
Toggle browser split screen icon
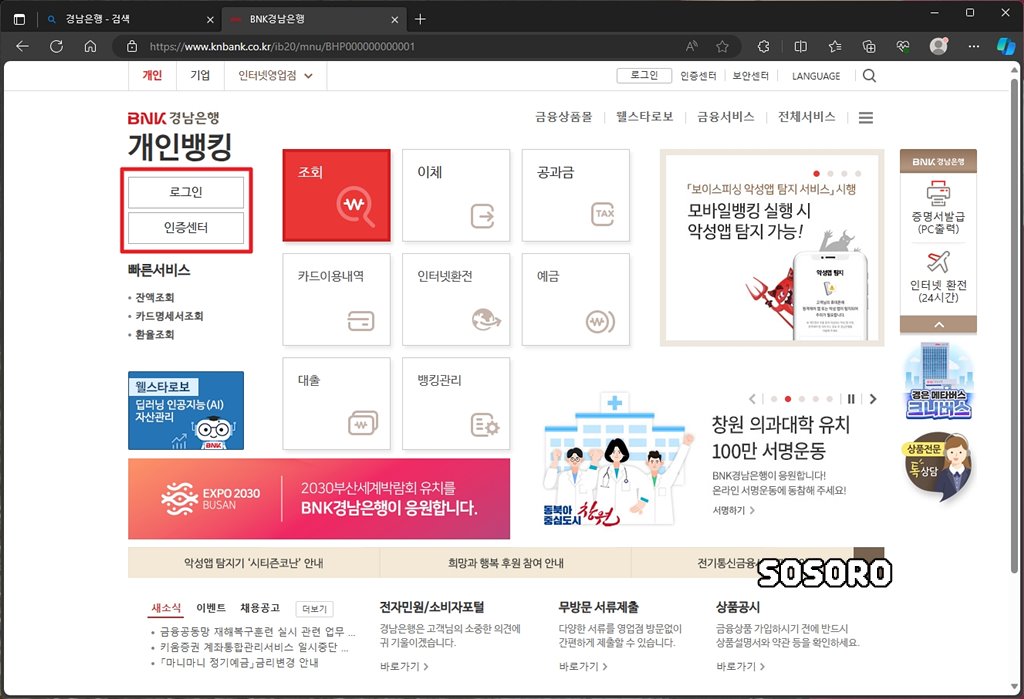(800, 46)
